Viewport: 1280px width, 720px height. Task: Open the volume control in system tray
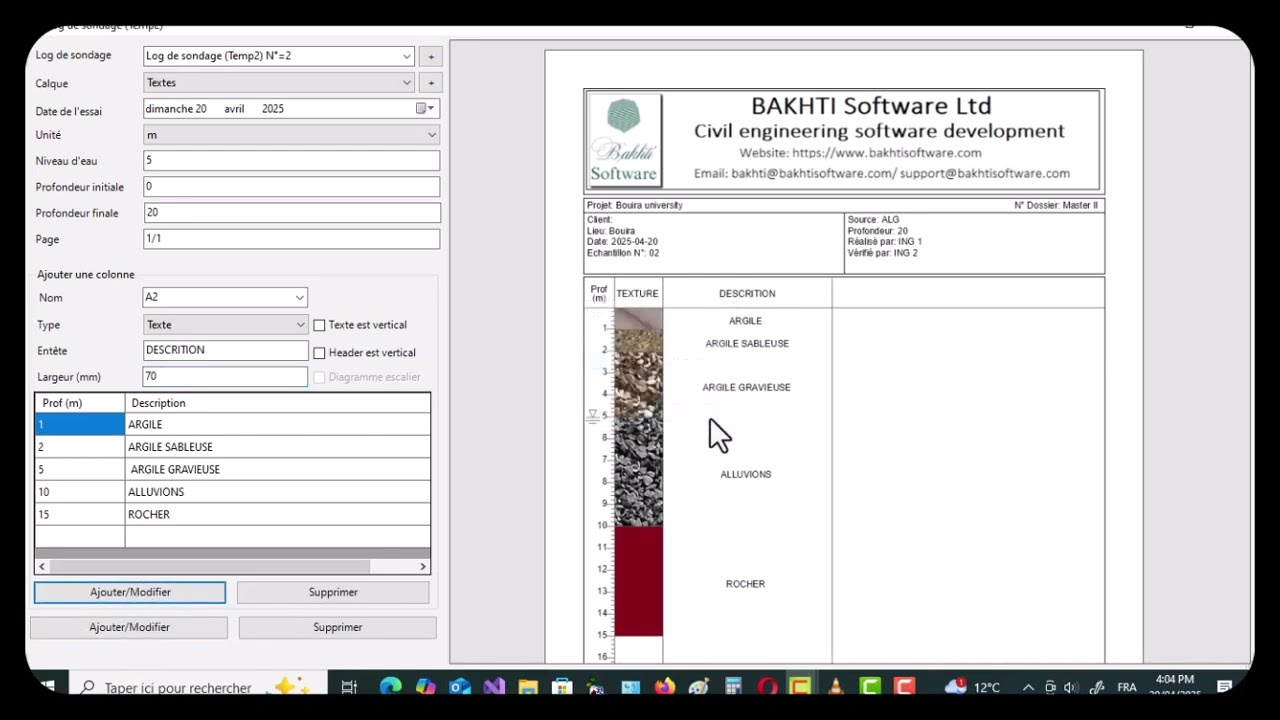point(1071,687)
